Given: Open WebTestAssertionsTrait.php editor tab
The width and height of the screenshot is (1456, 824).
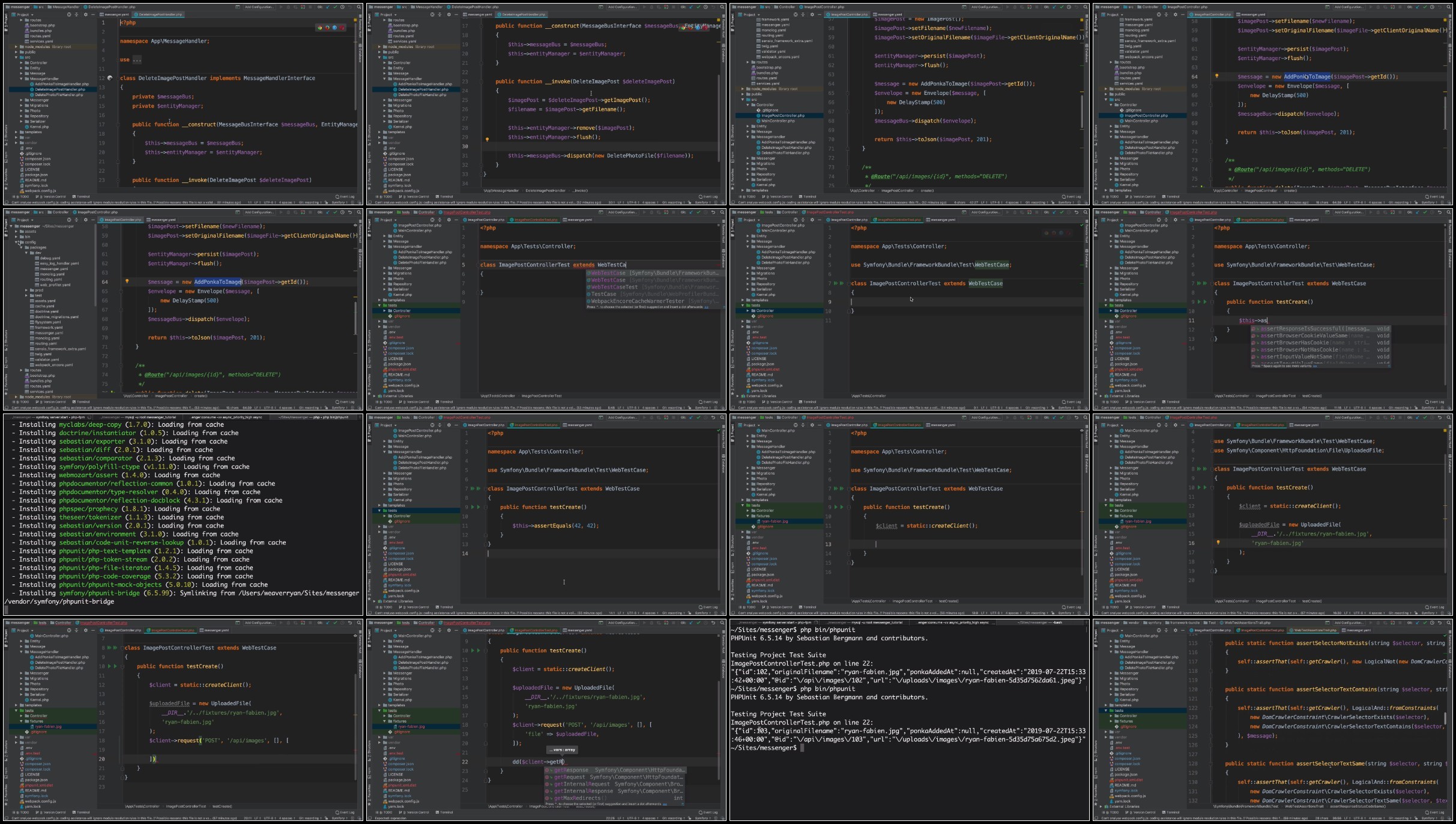Looking at the screenshot, I should pyautogui.click(x=1314, y=630).
